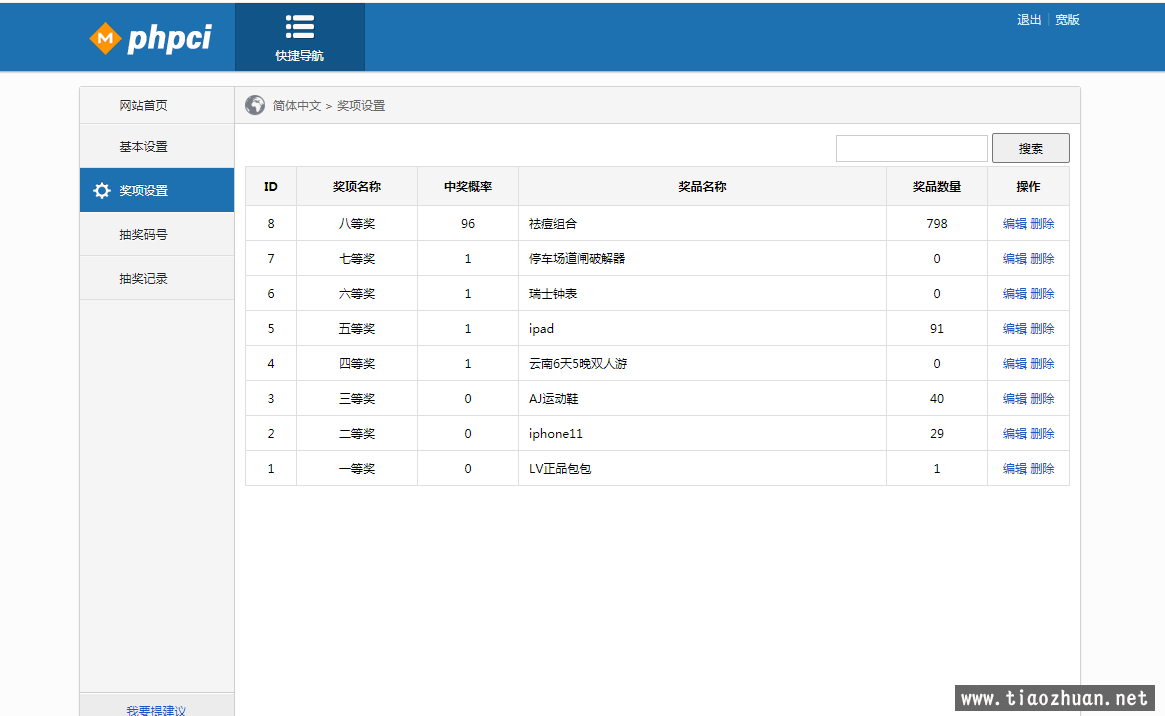Delete the 三等奖 AJ运动鞋 row
The width and height of the screenshot is (1165, 716).
click(x=1042, y=399)
